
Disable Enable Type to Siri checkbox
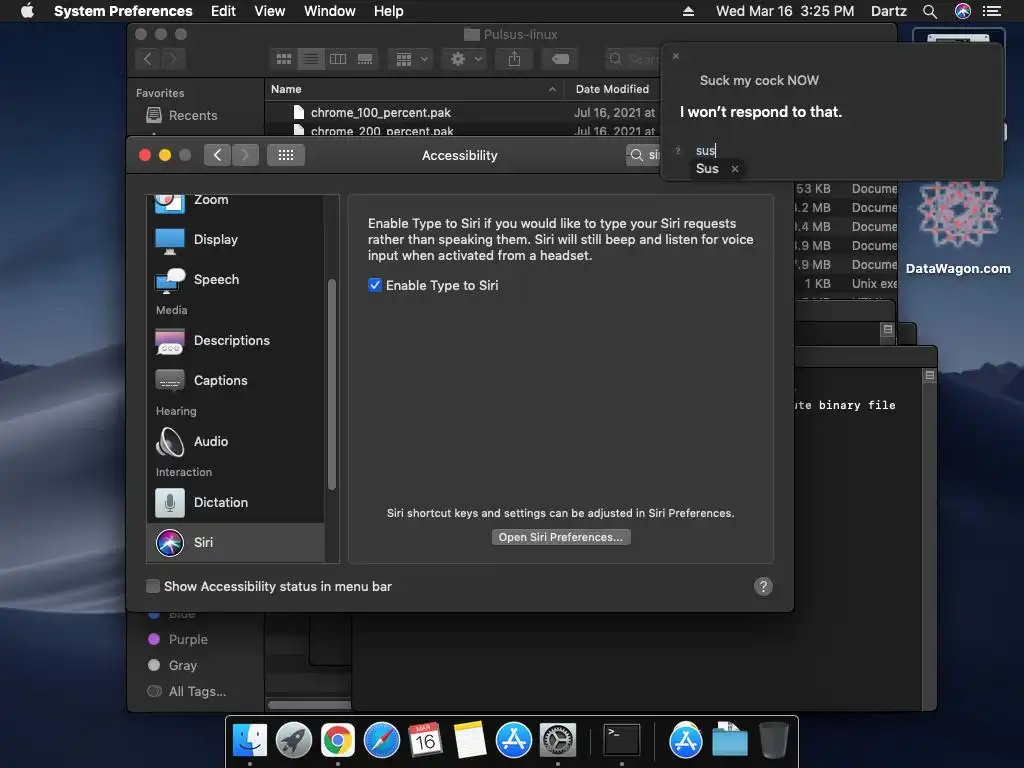[x=375, y=285]
